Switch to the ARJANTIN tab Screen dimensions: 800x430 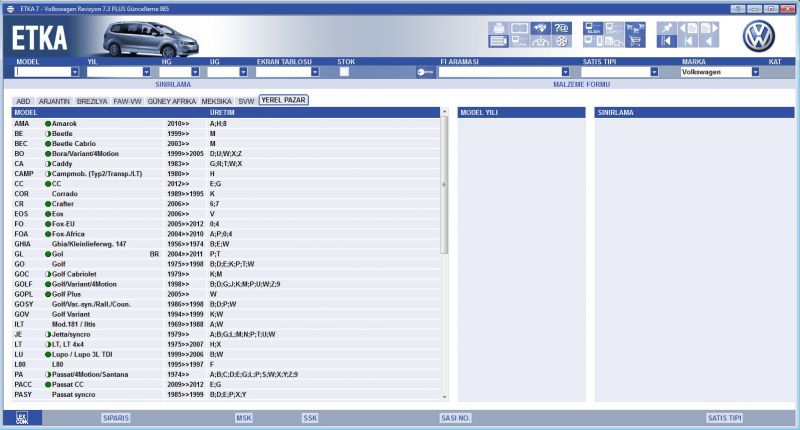54,101
